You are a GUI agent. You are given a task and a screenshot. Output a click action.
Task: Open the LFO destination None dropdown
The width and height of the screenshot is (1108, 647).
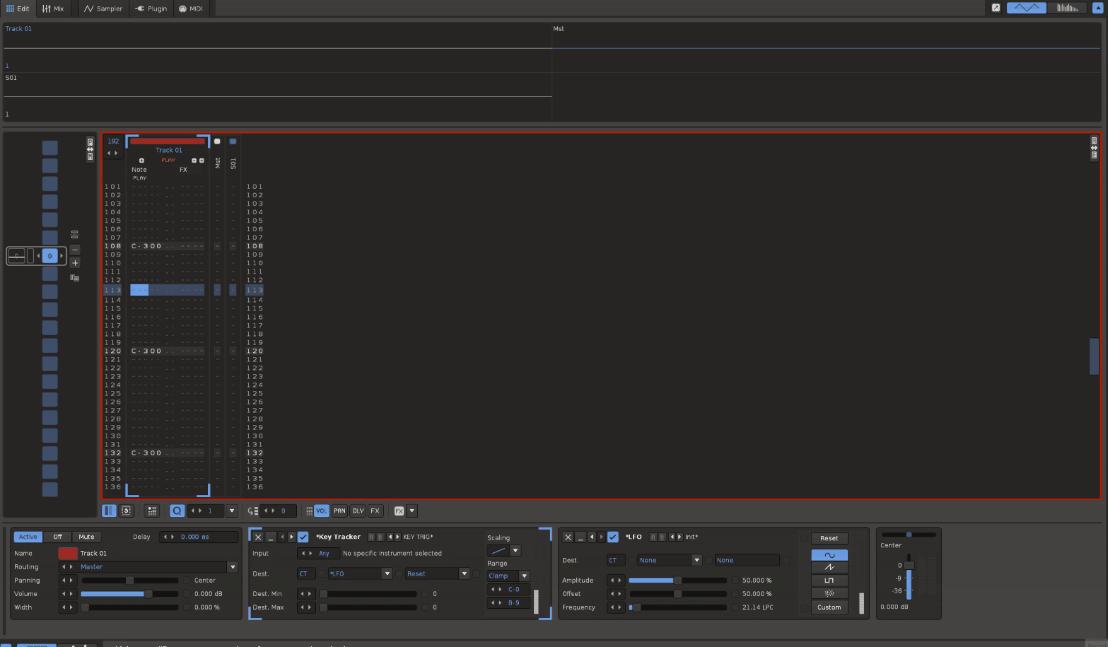[x=668, y=560]
